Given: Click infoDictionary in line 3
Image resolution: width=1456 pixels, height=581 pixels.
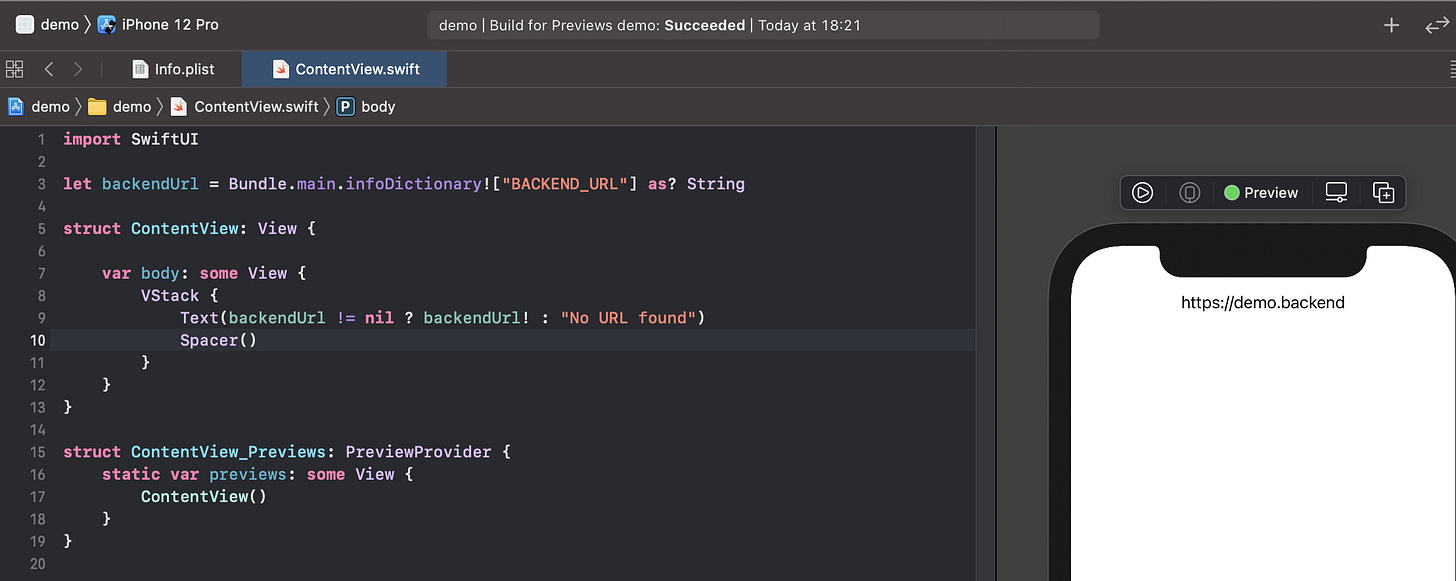Looking at the screenshot, I should [x=414, y=184].
